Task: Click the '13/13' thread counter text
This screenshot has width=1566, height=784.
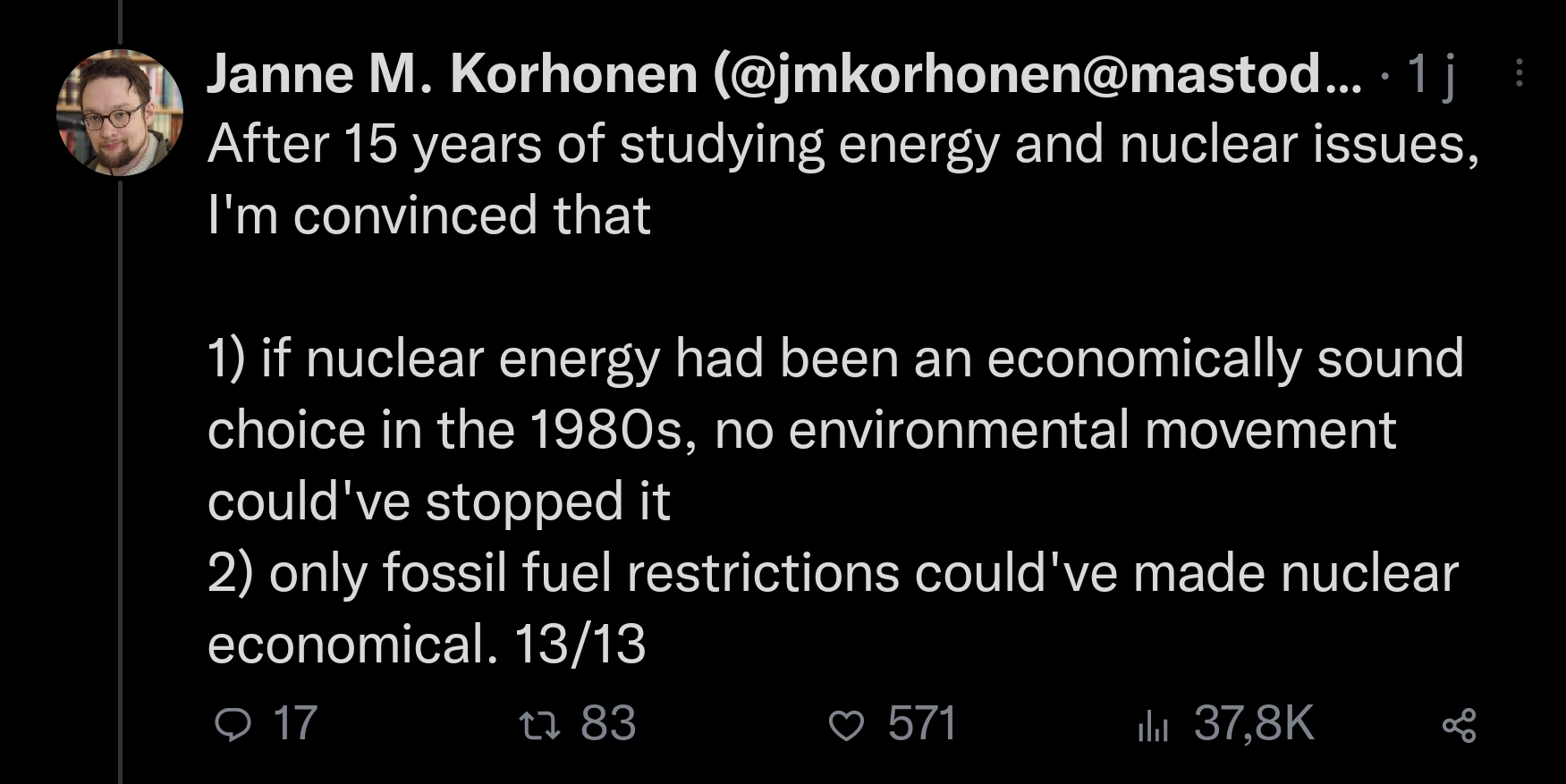Action: pyautogui.click(x=580, y=644)
